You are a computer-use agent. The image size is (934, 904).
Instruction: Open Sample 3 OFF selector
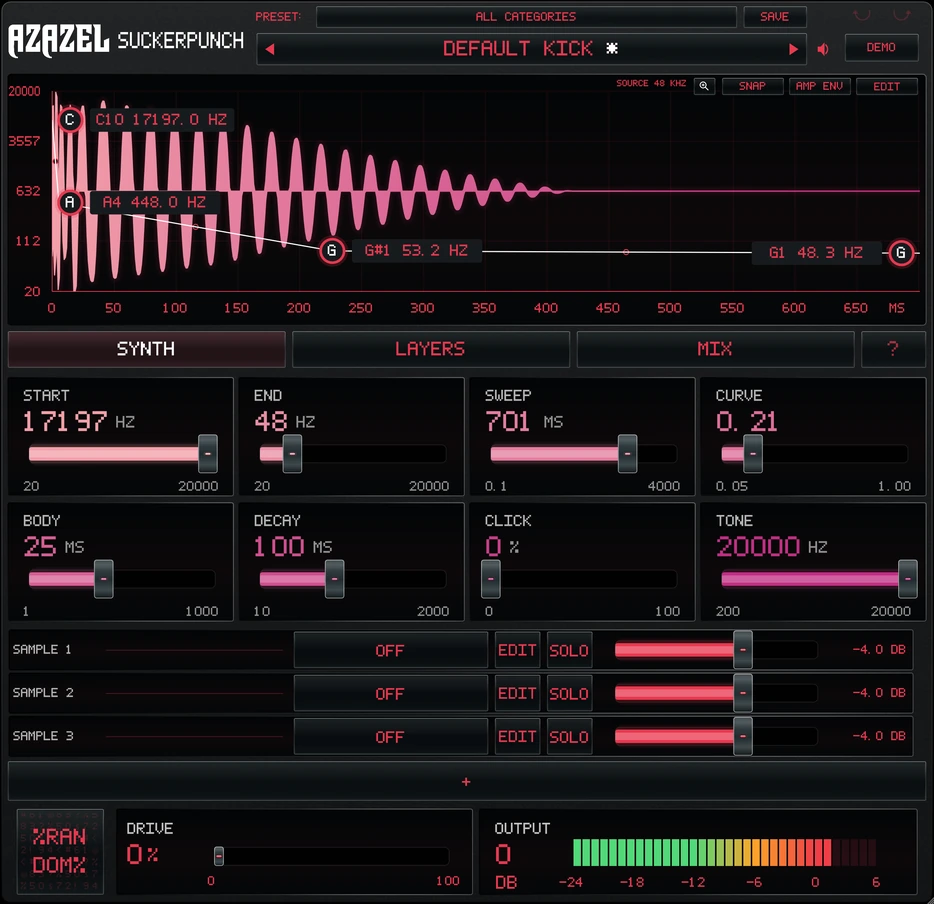click(391, 737)
